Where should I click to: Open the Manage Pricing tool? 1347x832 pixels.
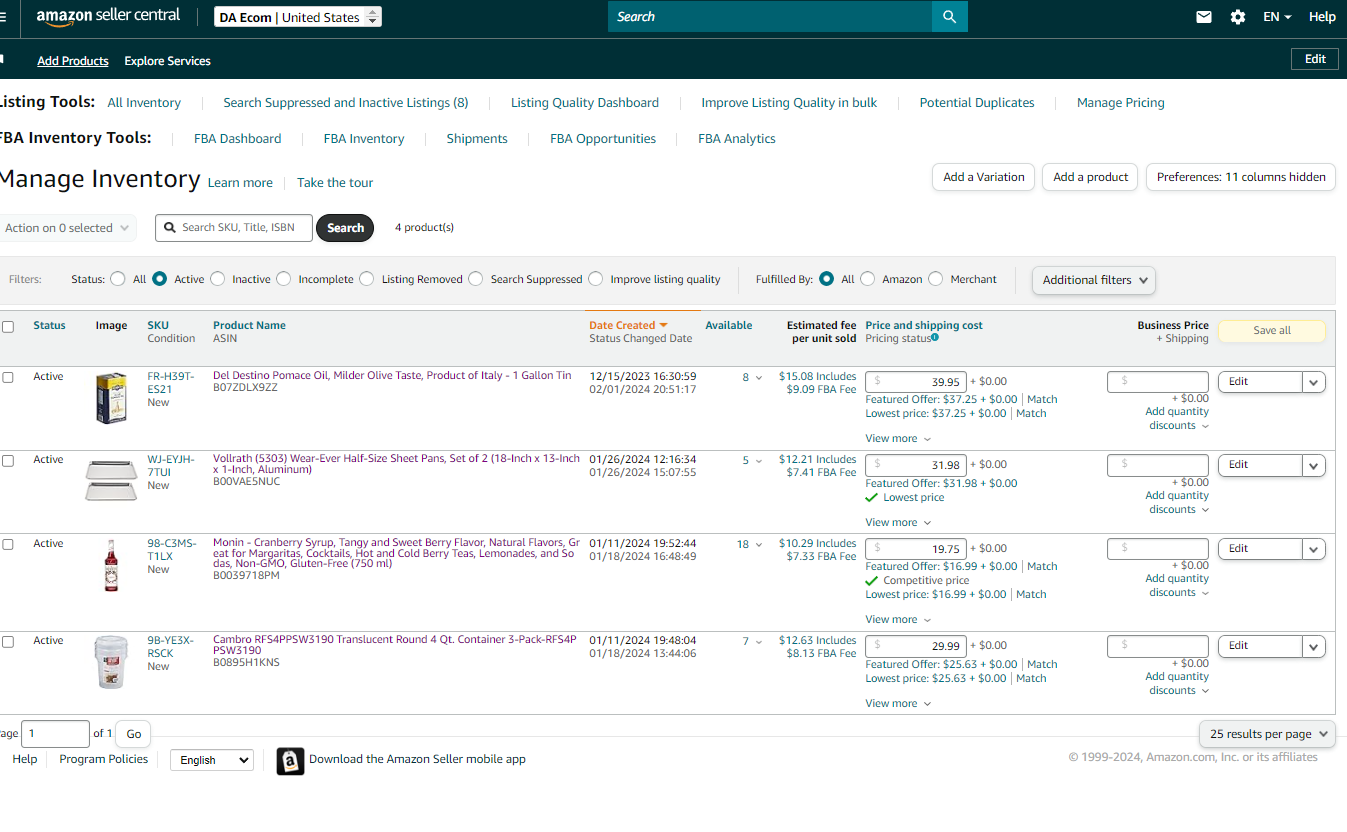click(x=1121, y=103)
